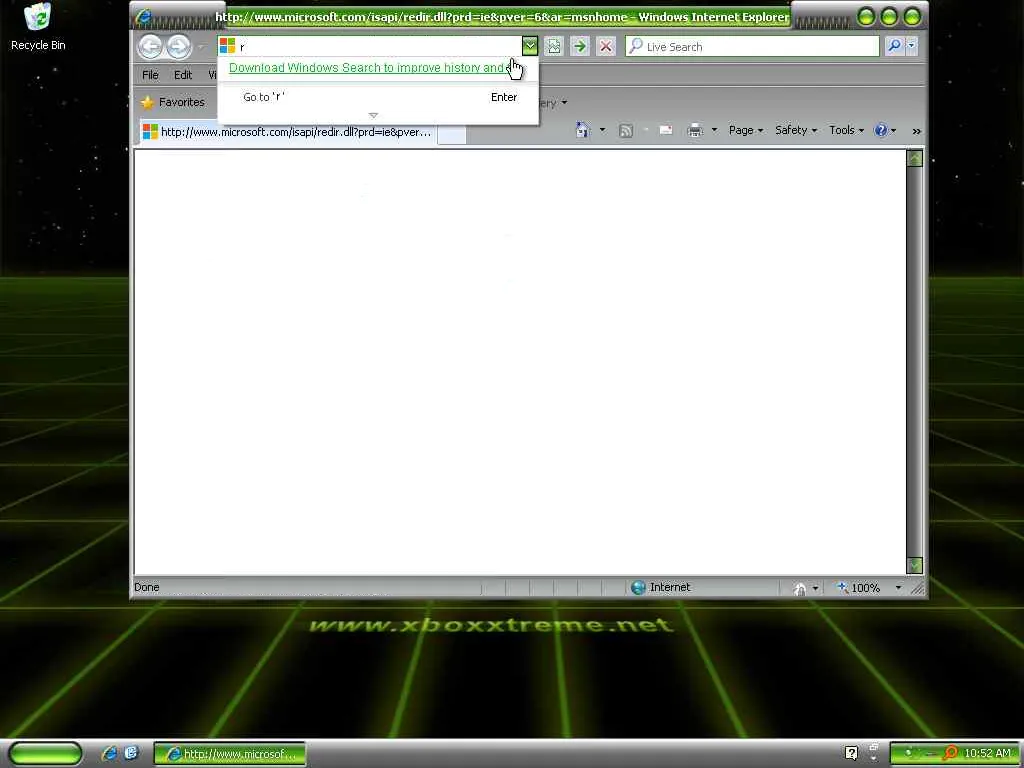
Task: Click the Internet security zone indicator
Action: [x=661, y=587]
